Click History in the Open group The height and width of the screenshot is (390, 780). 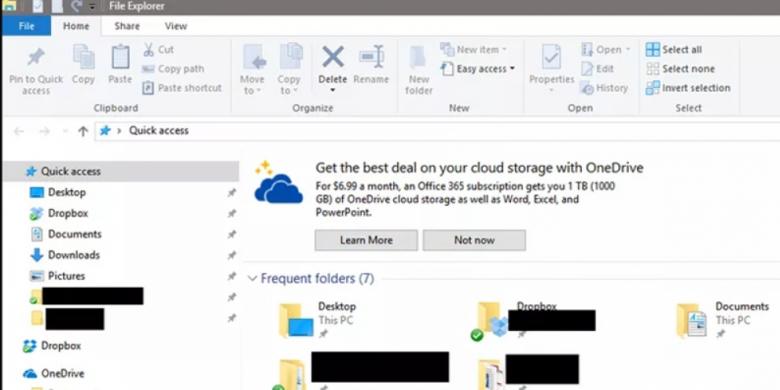click(x=604, y=88)
